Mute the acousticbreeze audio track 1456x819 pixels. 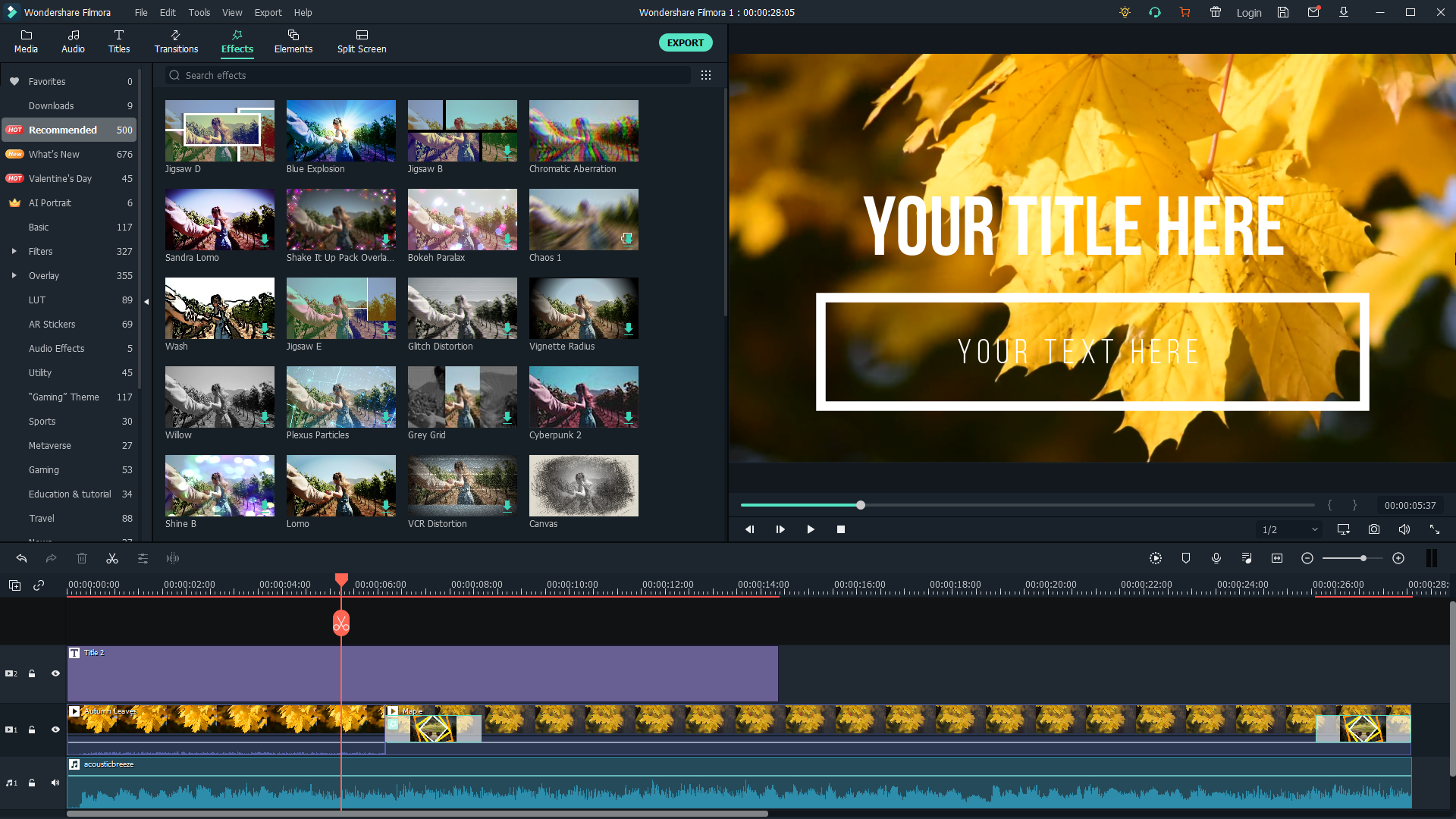(55, 783)
